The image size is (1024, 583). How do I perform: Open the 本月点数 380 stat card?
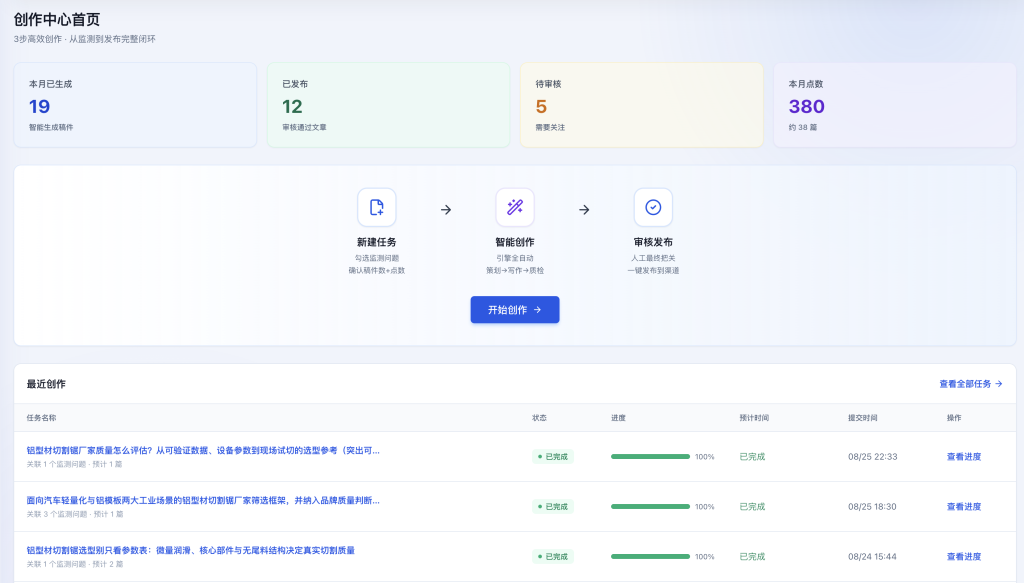point(895,105)
